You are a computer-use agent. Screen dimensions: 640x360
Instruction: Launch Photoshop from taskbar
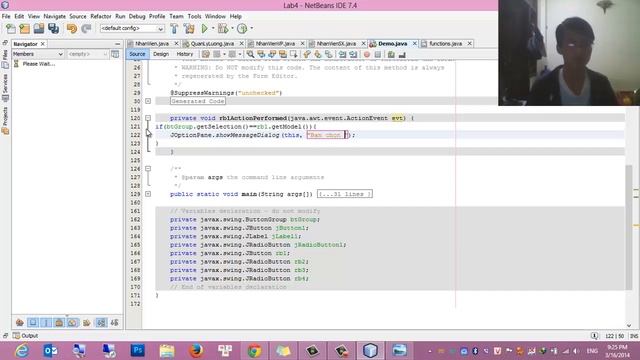[138, 351]
